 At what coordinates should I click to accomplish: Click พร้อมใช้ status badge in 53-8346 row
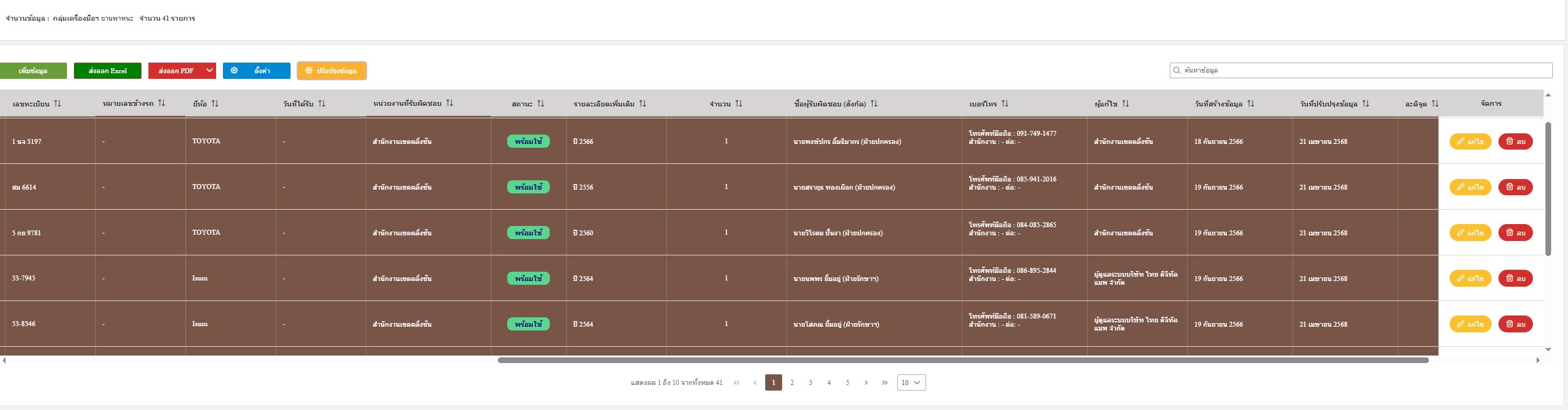click(x=529, y=324)
